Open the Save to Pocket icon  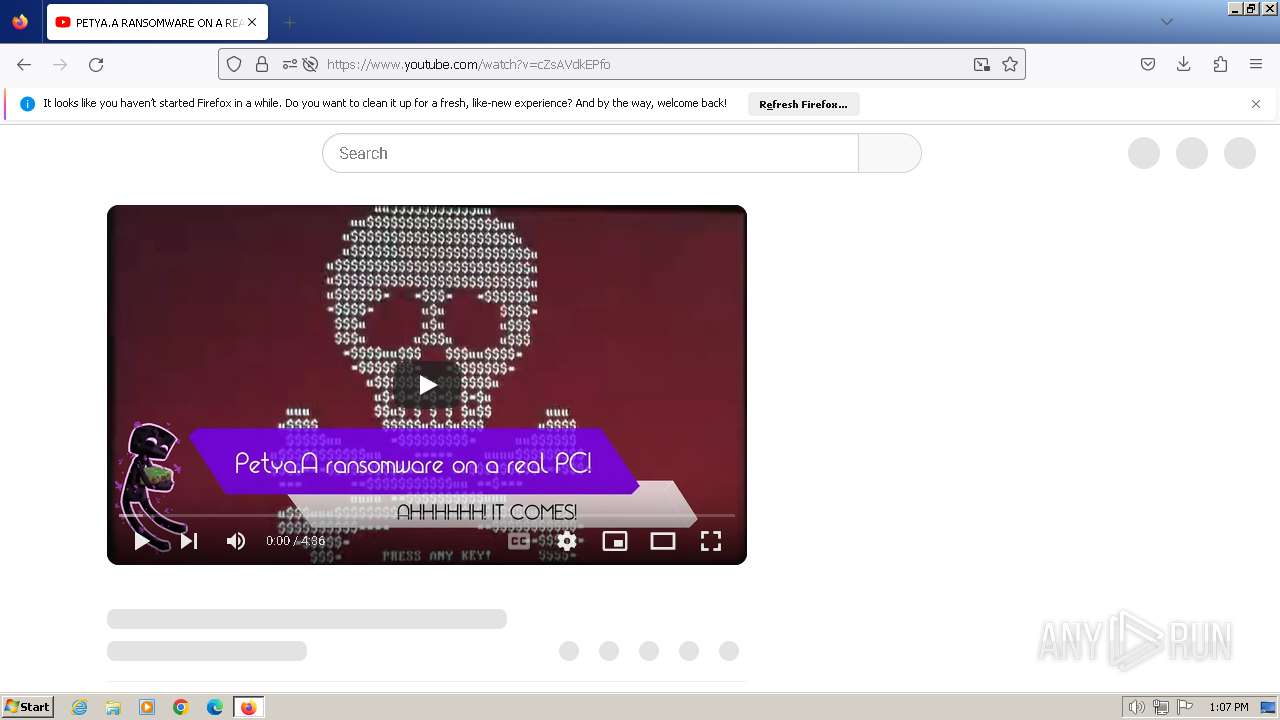click(x=1148, y=64)
